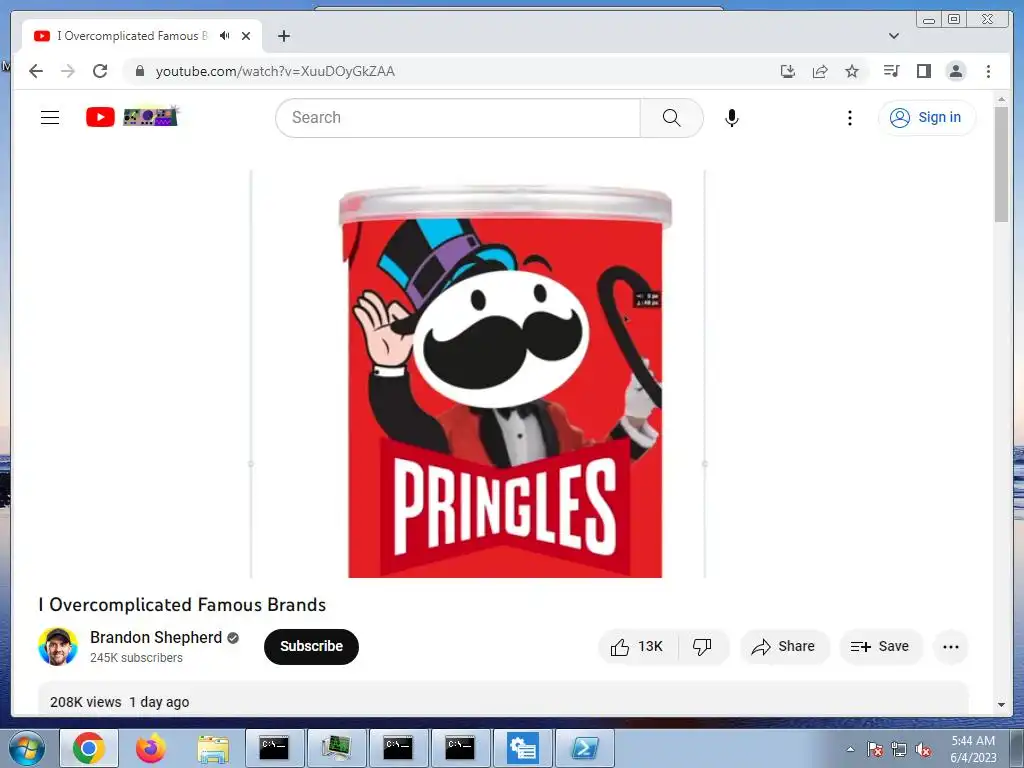Reload the YouTube page
Image resolution: width=1024 pixels, height=768 pixels.
(100, 71)
